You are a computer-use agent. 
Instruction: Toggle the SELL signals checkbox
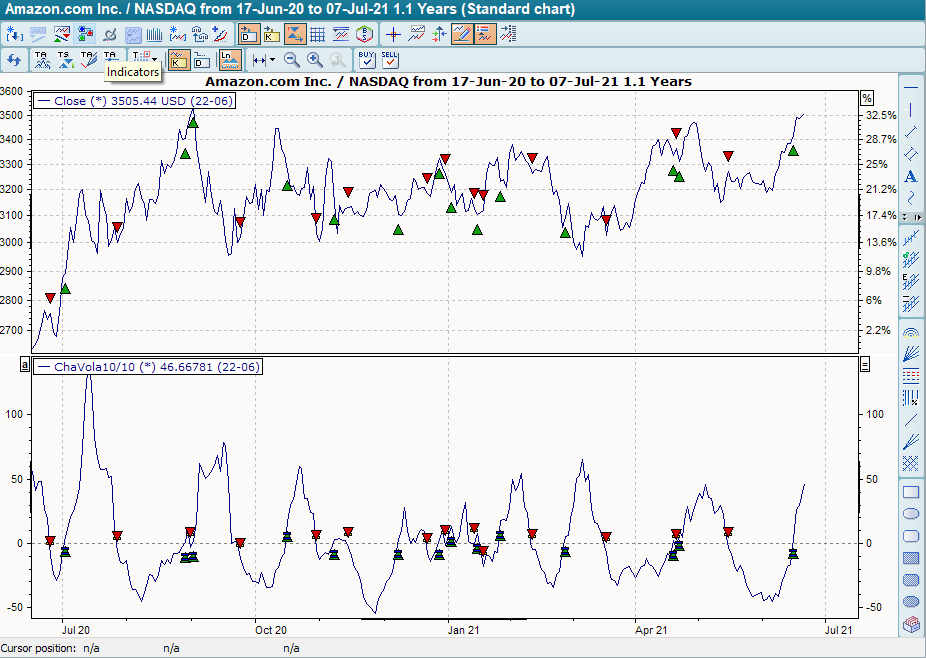pyautogui.click(x=390, y=60)
